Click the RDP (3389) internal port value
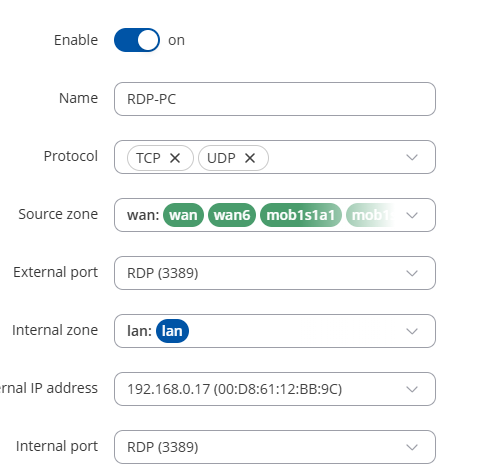Viewport: 479px width, 475px height. click(x=163, y=447)
